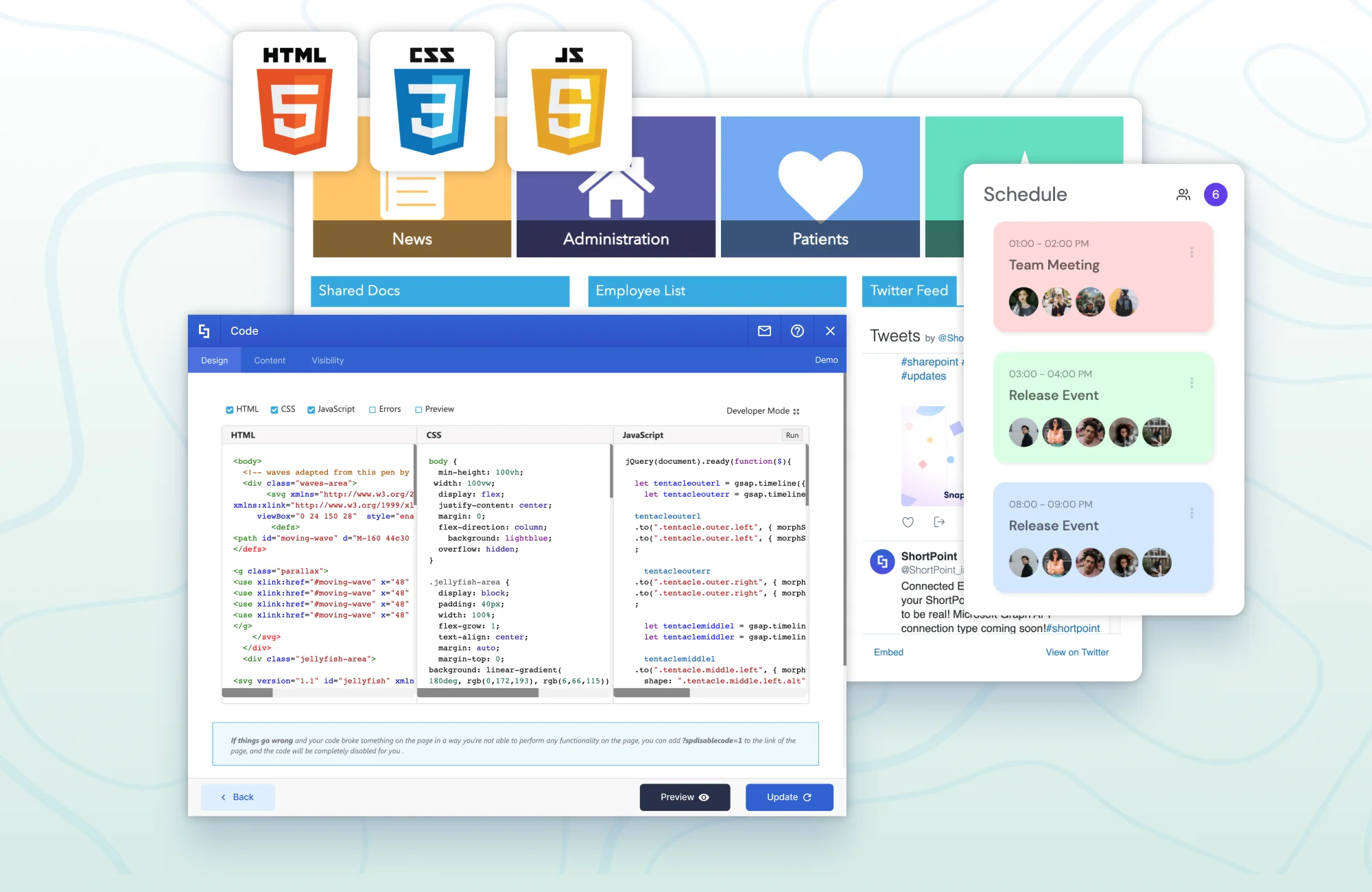Click the mail icon in Code header
This screenshot has width=1372, height=892.
click(764, 331)
